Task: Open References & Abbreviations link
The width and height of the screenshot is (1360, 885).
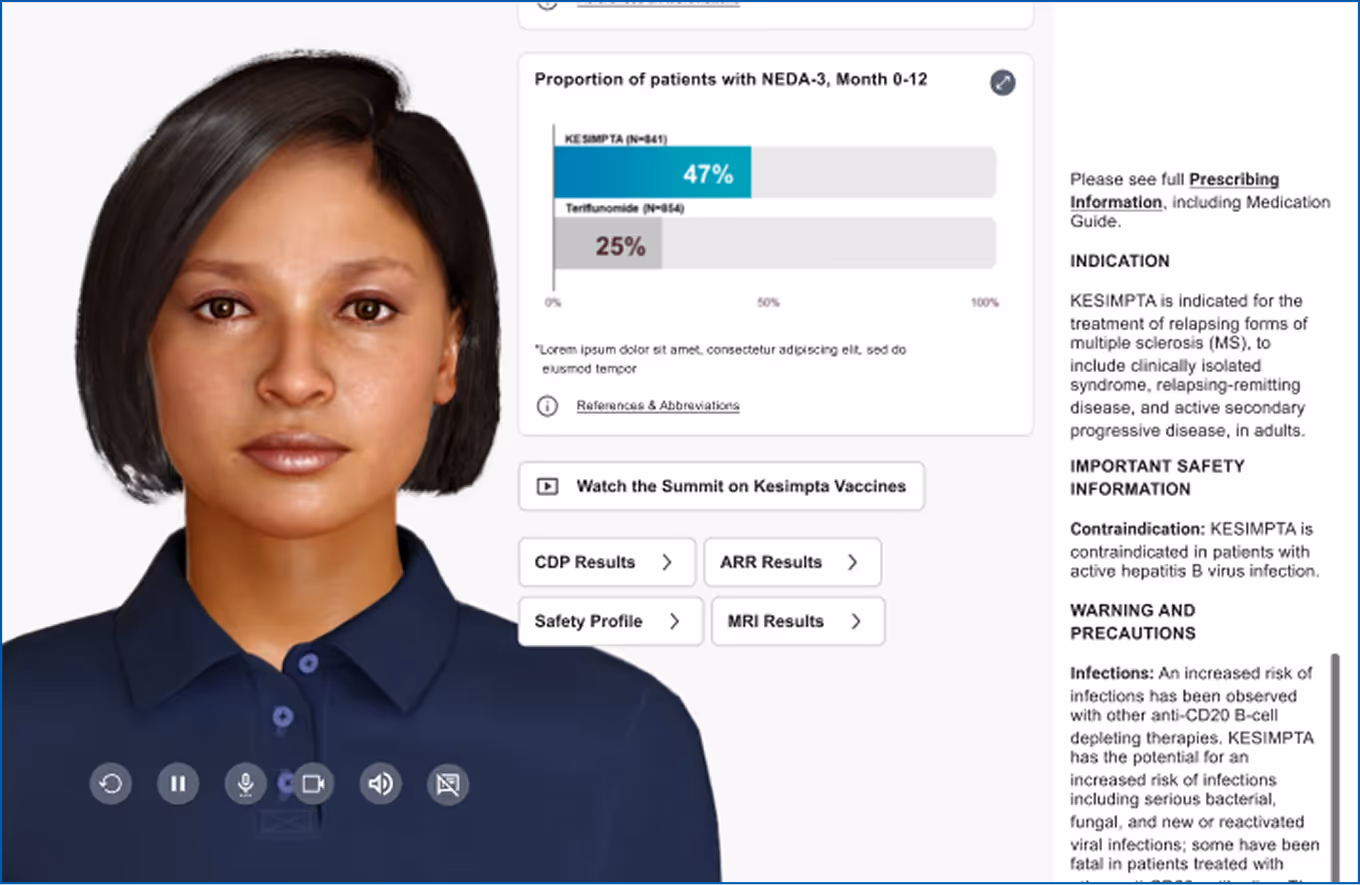Action: pyautogui.click(x=658, y=406)
